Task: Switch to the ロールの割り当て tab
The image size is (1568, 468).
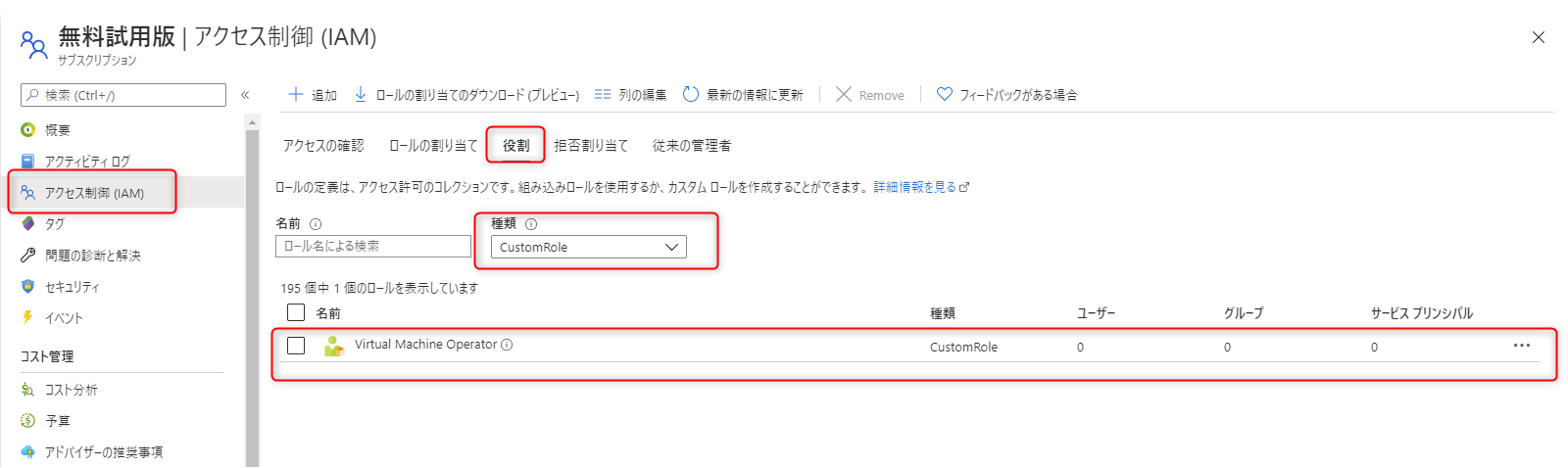Action: [433, 146]
